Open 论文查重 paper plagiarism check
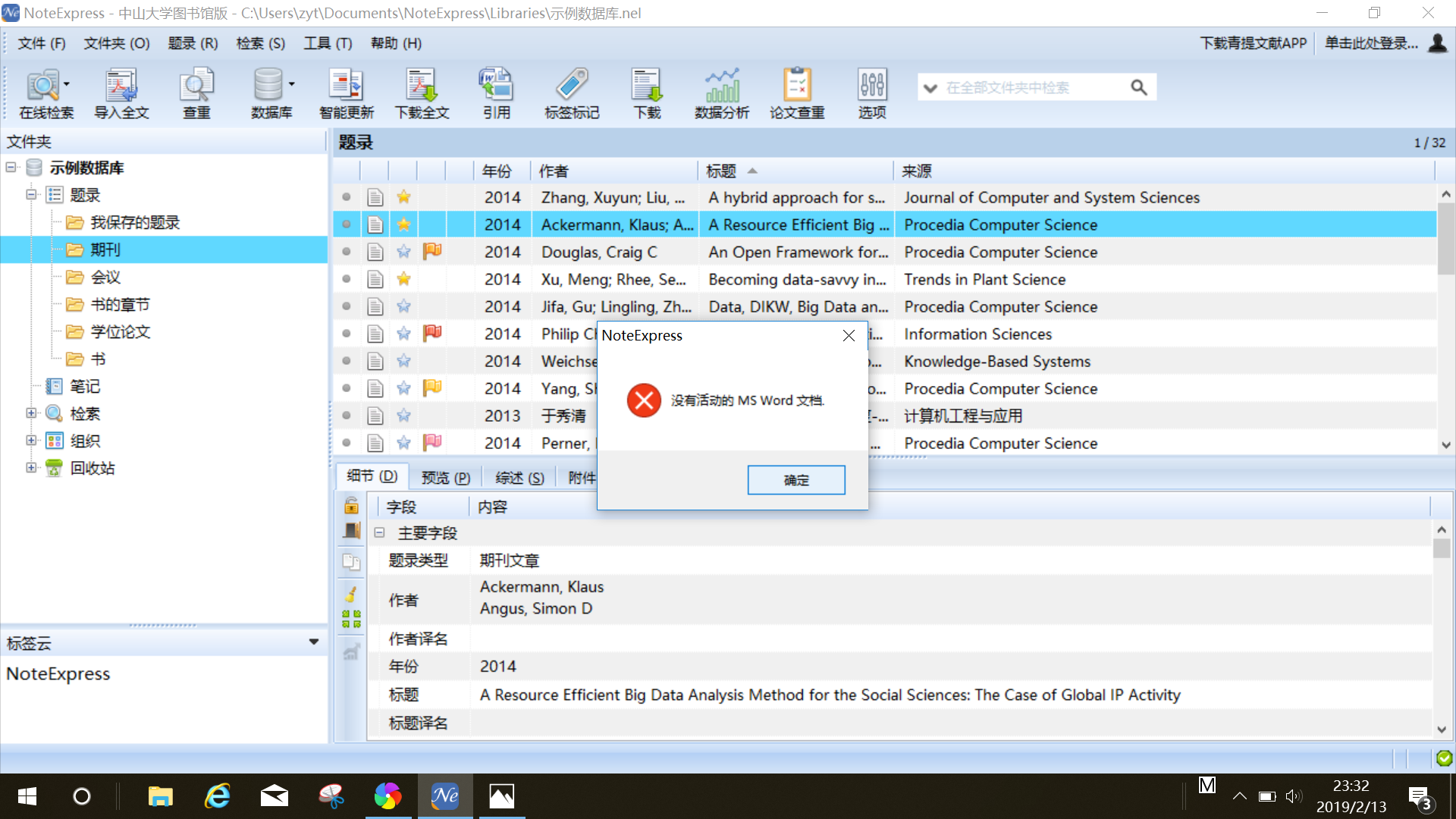The height and width of the screenshot is (819, 1456). click(797, 93)
